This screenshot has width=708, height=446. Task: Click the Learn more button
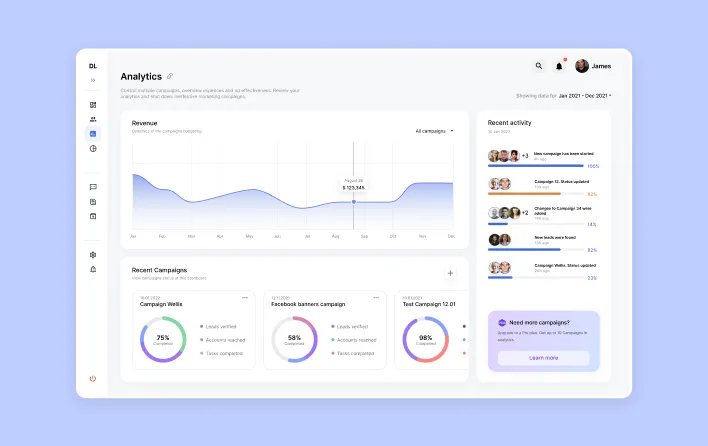point(544,358)
